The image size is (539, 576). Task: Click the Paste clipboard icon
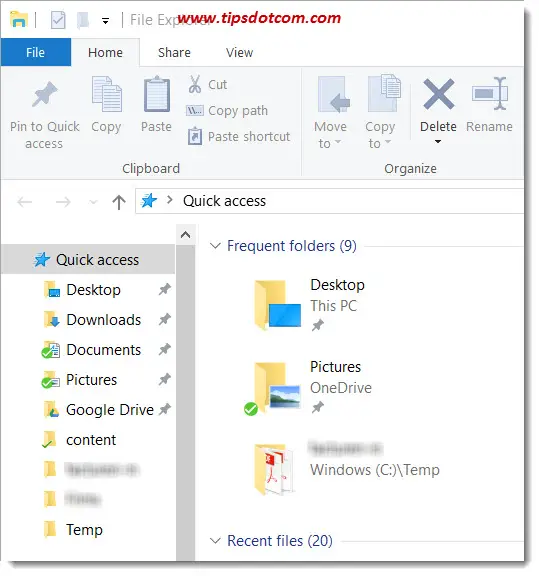(x=157, y=94)
